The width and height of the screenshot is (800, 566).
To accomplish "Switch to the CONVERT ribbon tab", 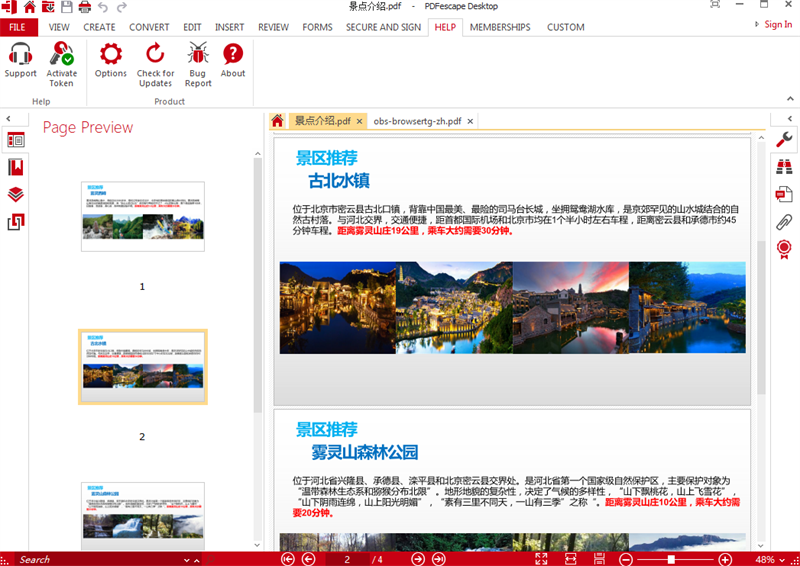I will pyautogui.click(x=149, y=27).
